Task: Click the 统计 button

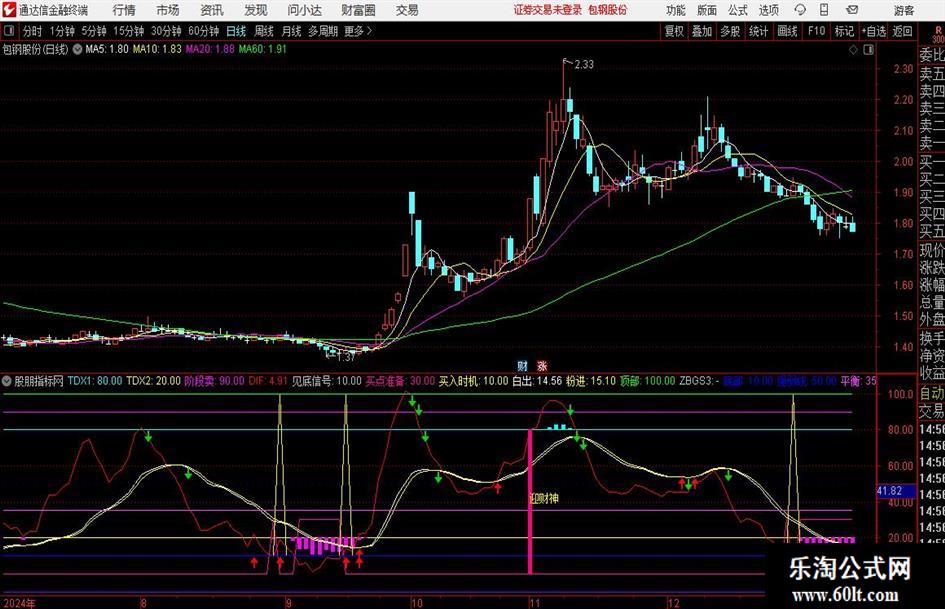Action: 758,31
